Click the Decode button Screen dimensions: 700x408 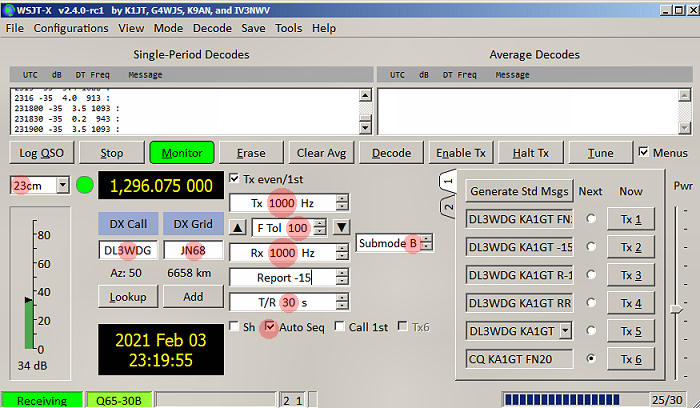coord(392,153)
